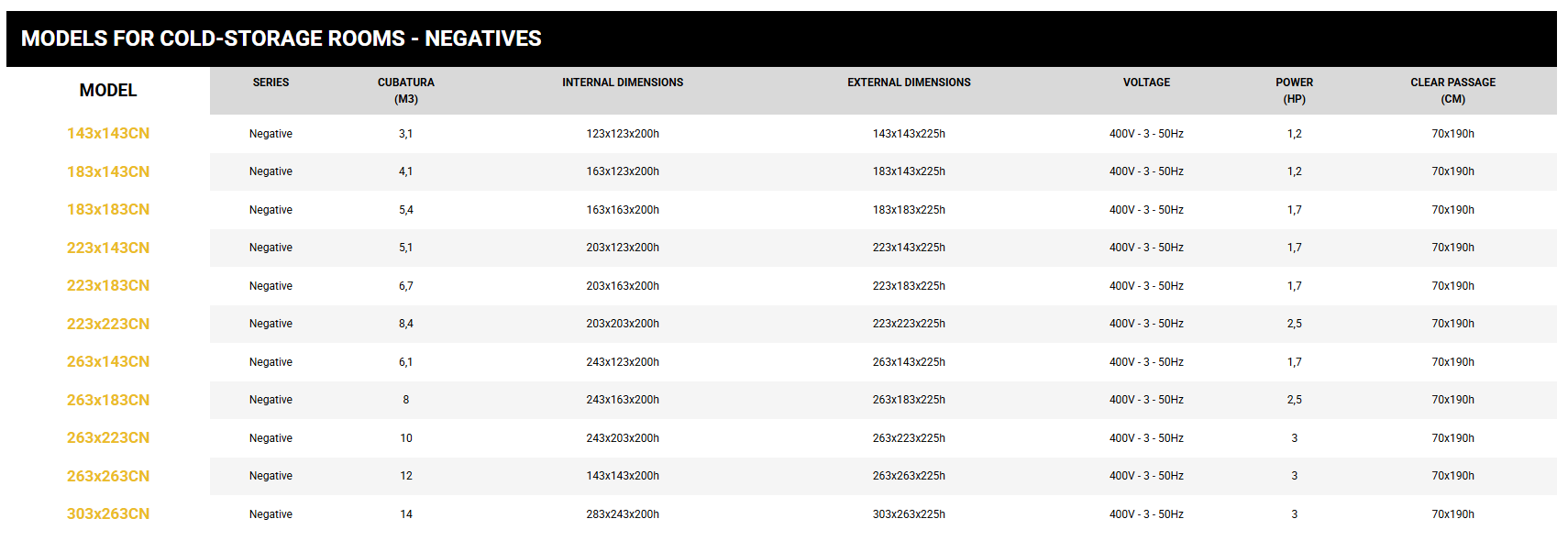Screen dimensions: 1568x552
Task: Click the Voltage column header
Action: click(1146, 83)
